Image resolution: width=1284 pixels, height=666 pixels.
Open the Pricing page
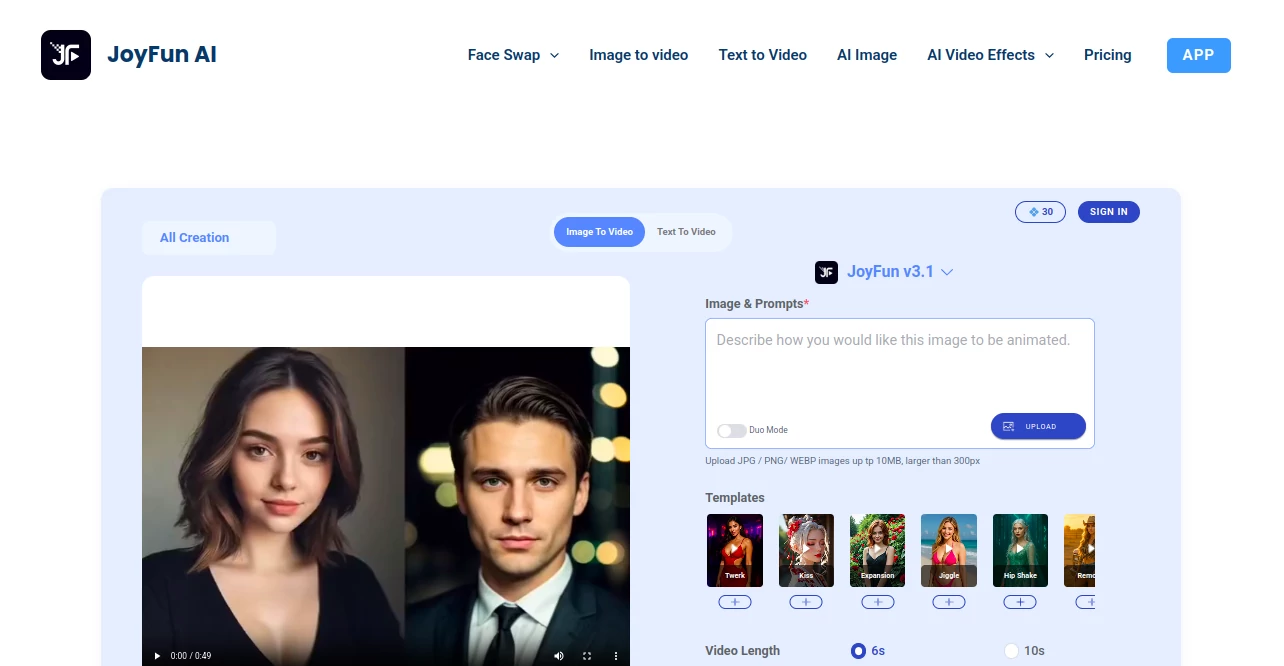[1107, 55]
